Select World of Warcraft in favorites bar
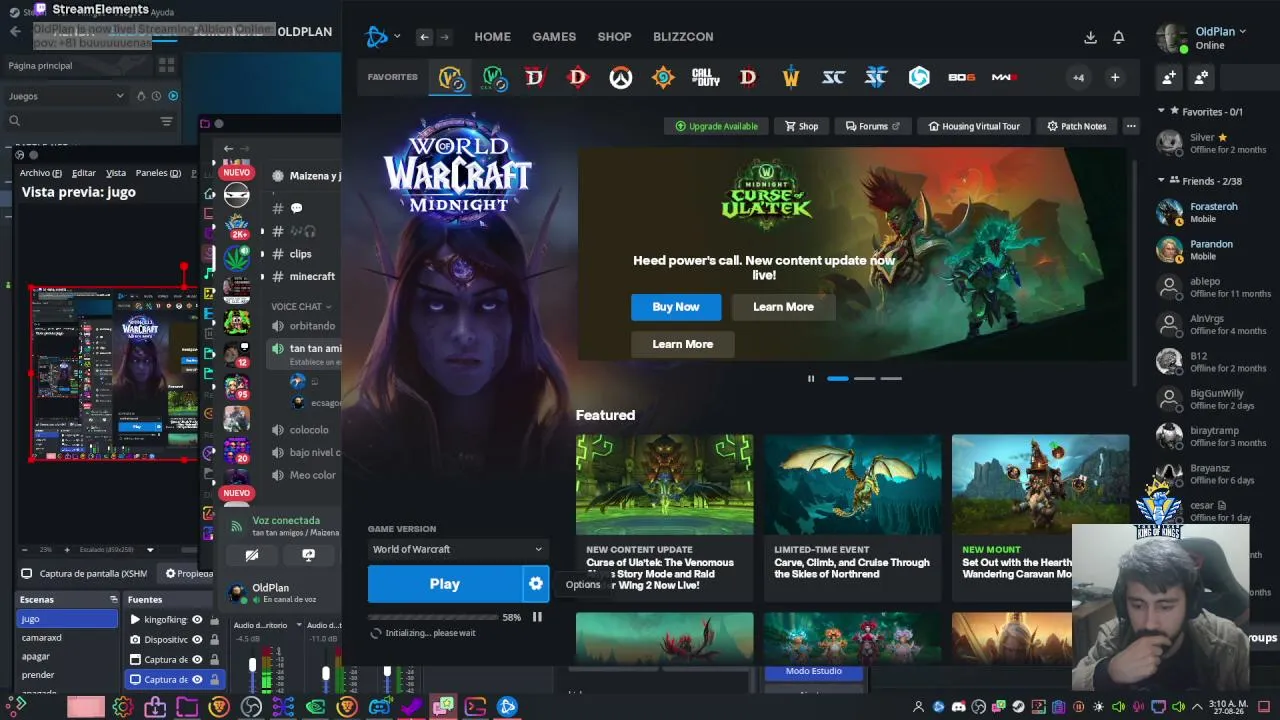Screen dimensions: 1280x720 point(450,77)
